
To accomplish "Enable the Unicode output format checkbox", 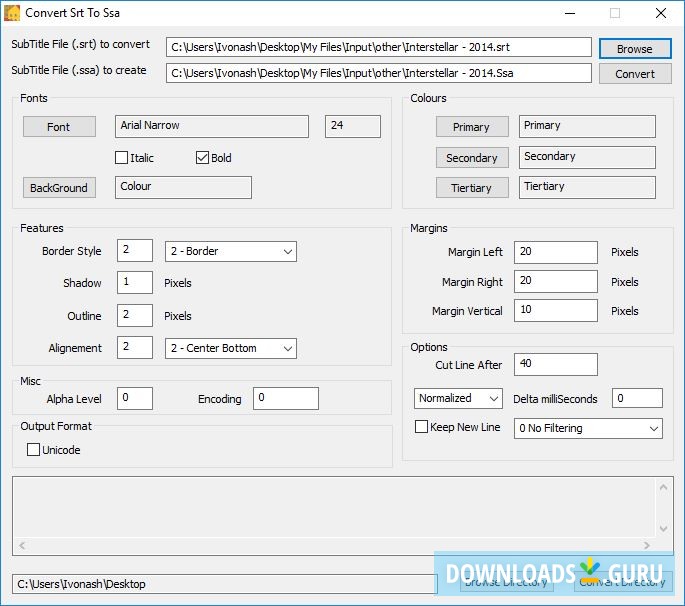I will (x=33, y=450).
